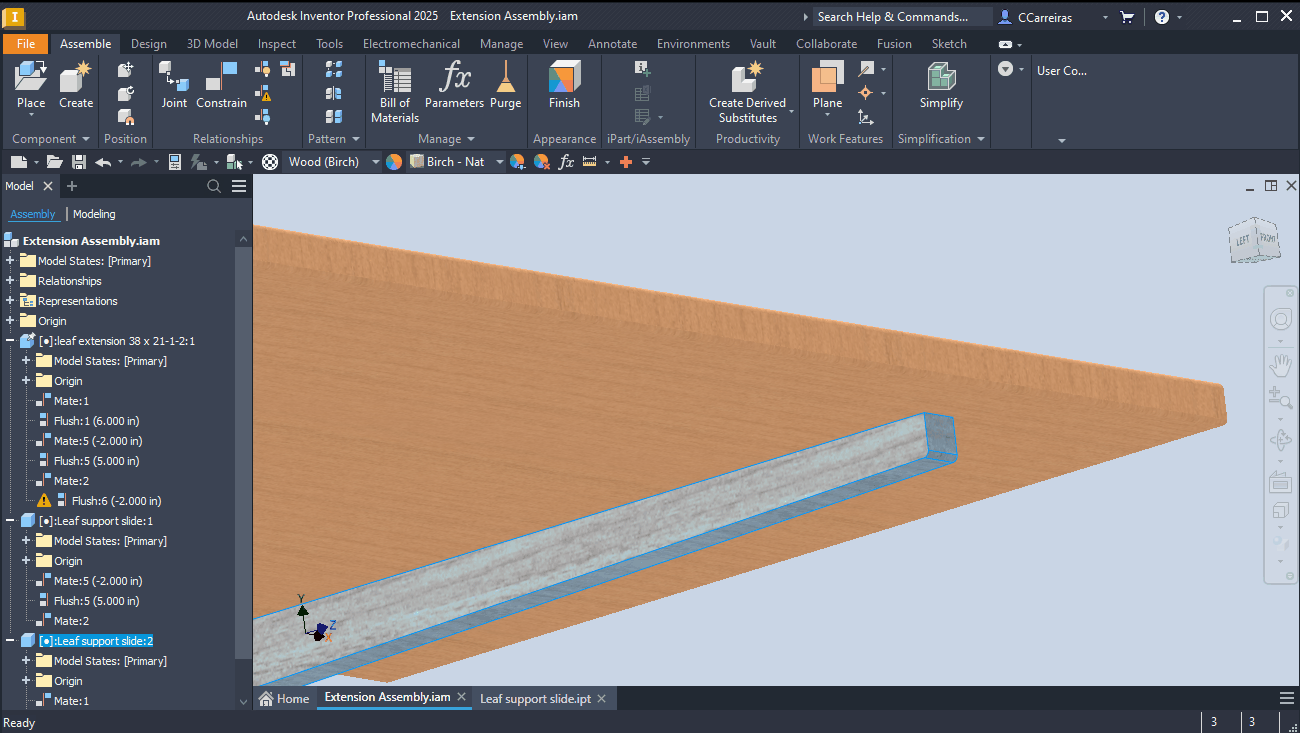Click the search icon in Model browser

coord(214,186)
